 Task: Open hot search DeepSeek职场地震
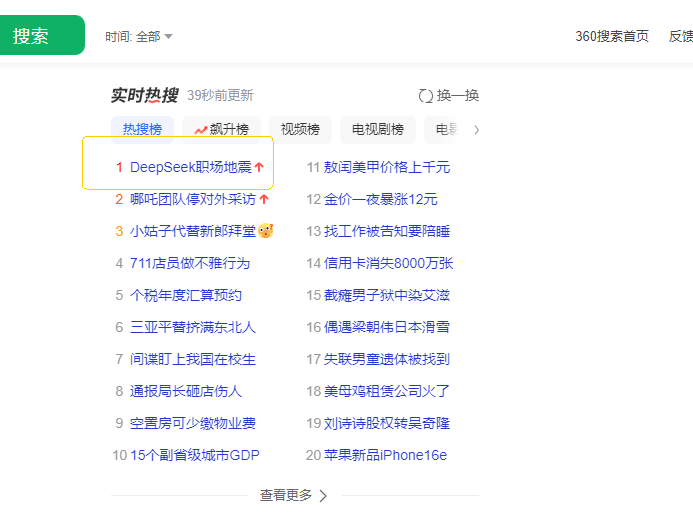[x=190, y=168]
